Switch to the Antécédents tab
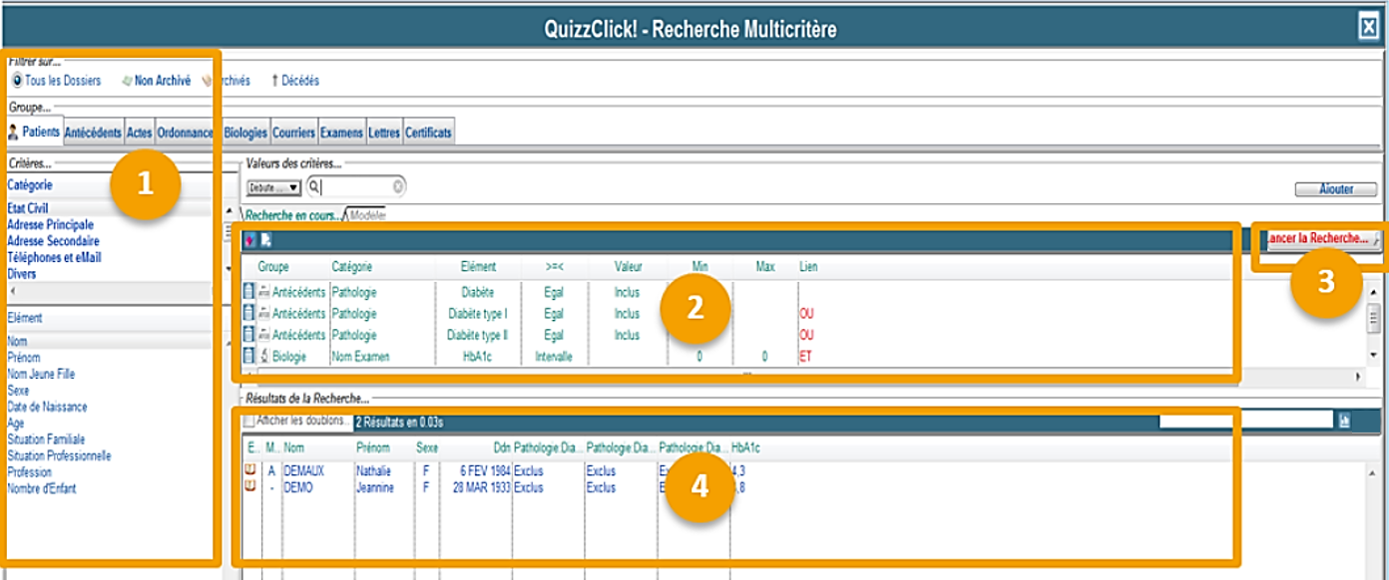 [93, 133]
